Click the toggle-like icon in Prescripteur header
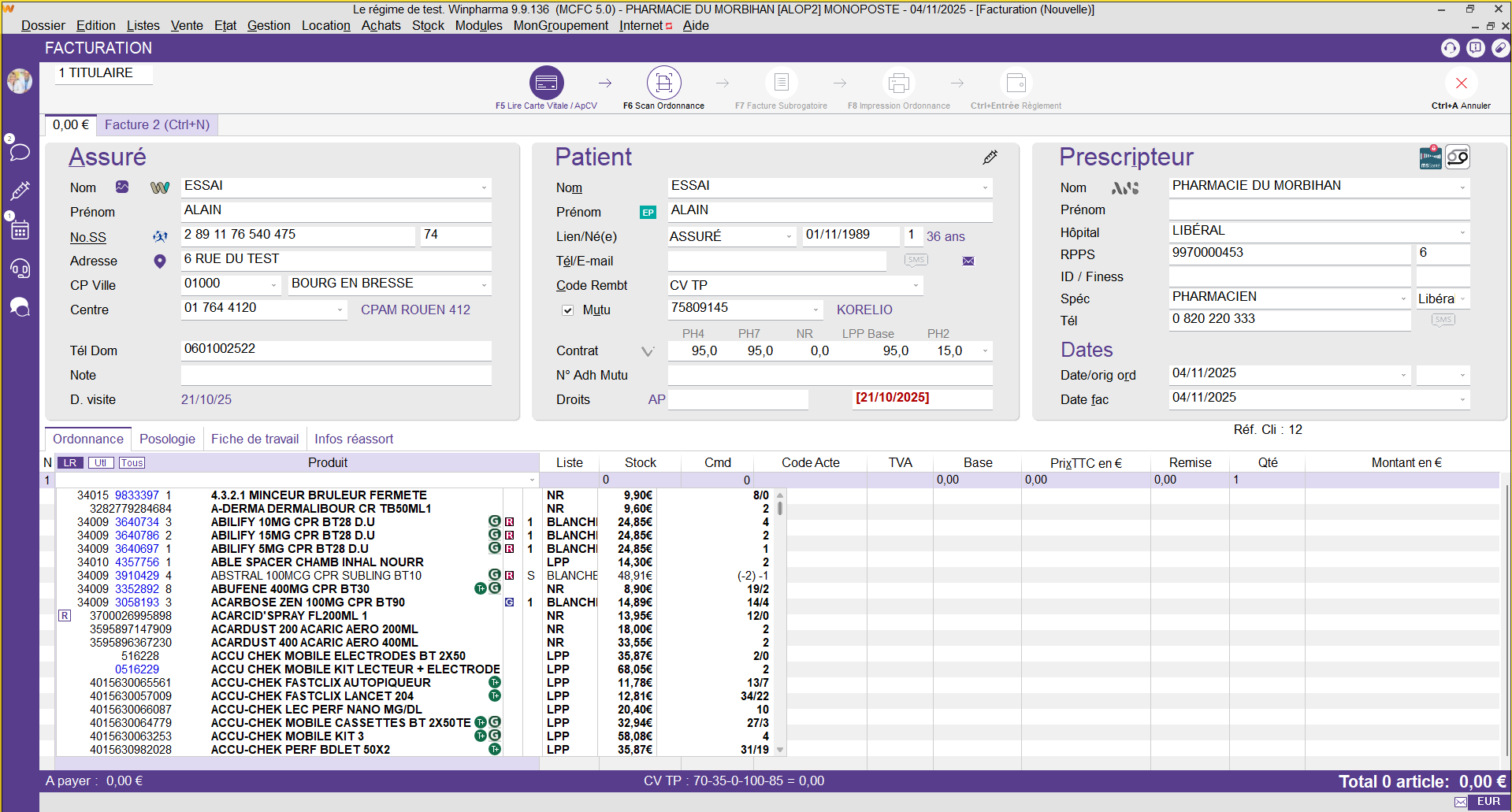 (x=1458, y=158)
